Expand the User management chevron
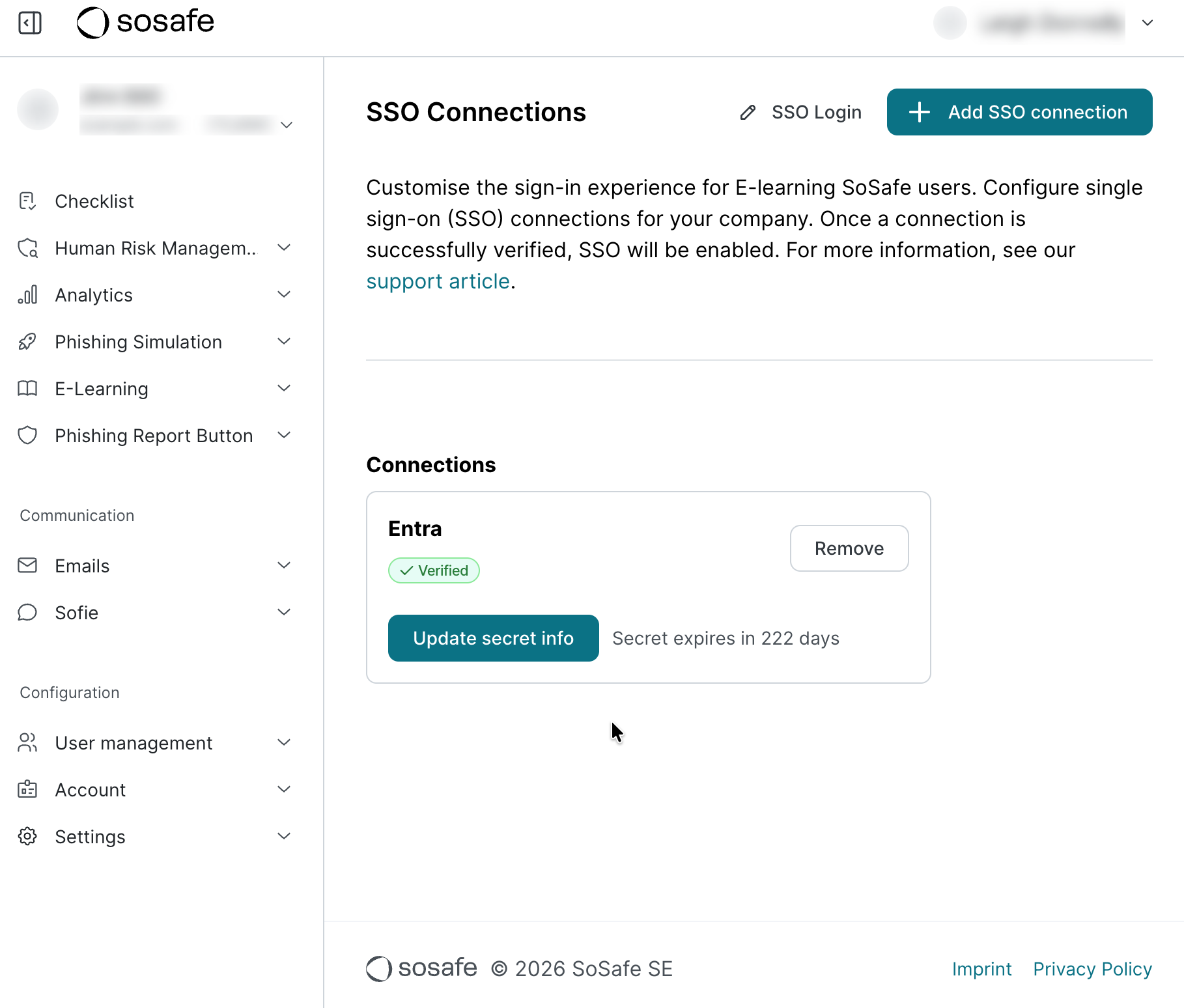Image resolution: width=1184 pixels, height=1008 pixels. point(284,743)
